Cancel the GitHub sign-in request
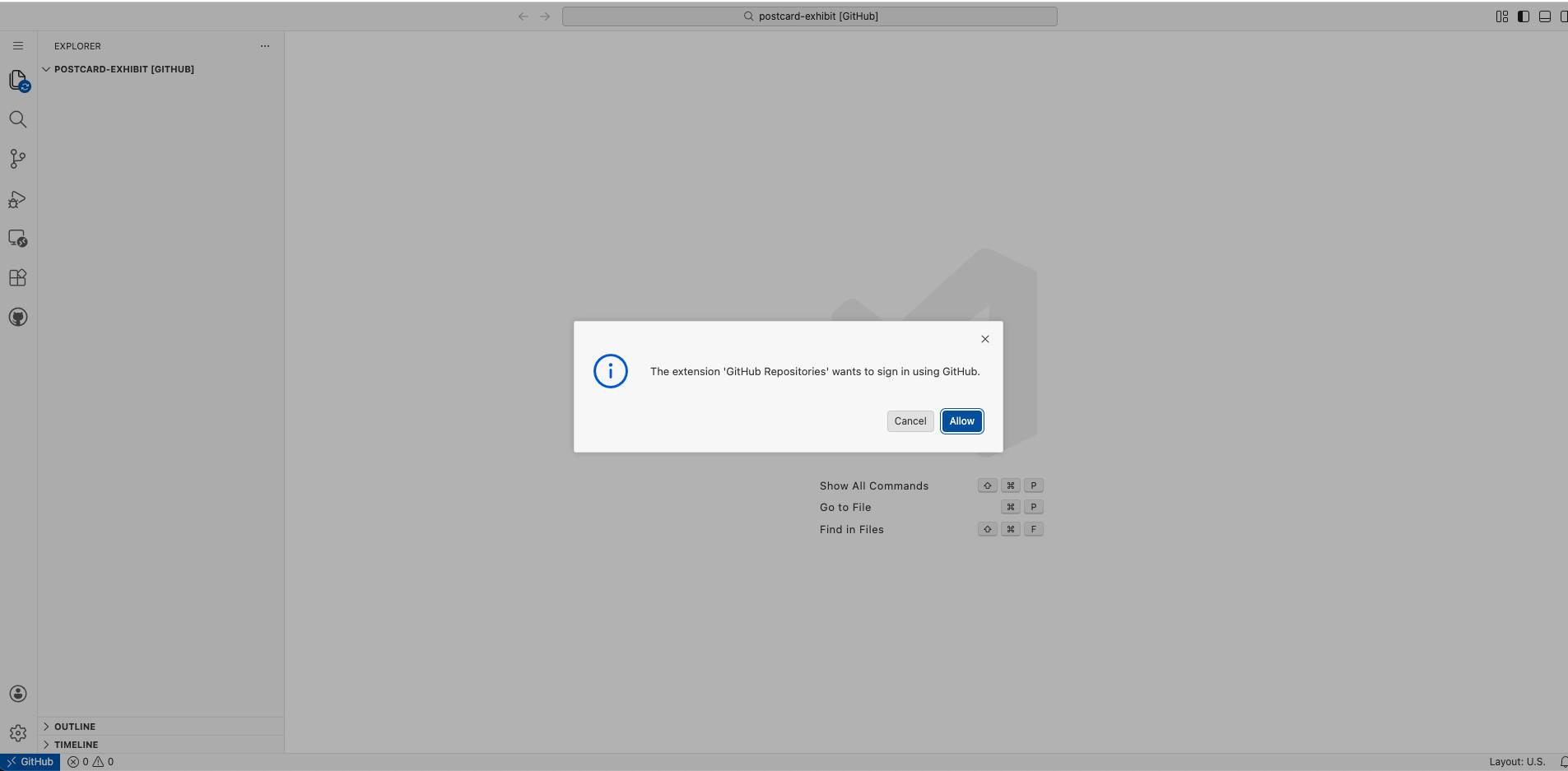 [910, 421]
